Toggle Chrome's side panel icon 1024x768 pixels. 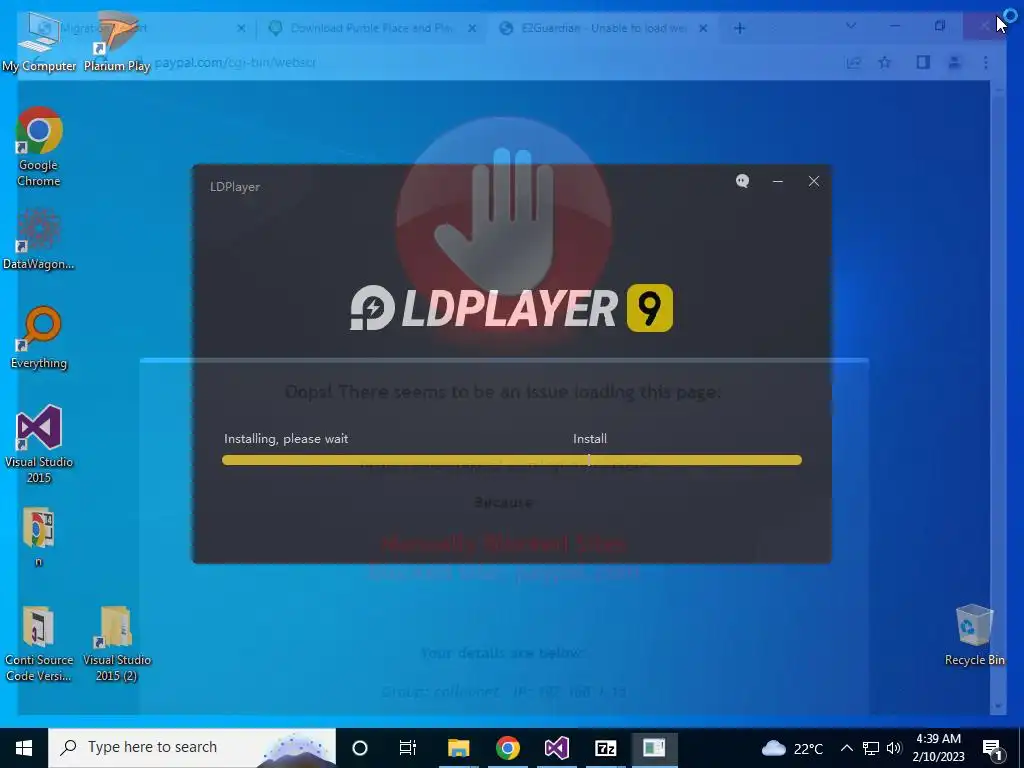click(923, 63)
